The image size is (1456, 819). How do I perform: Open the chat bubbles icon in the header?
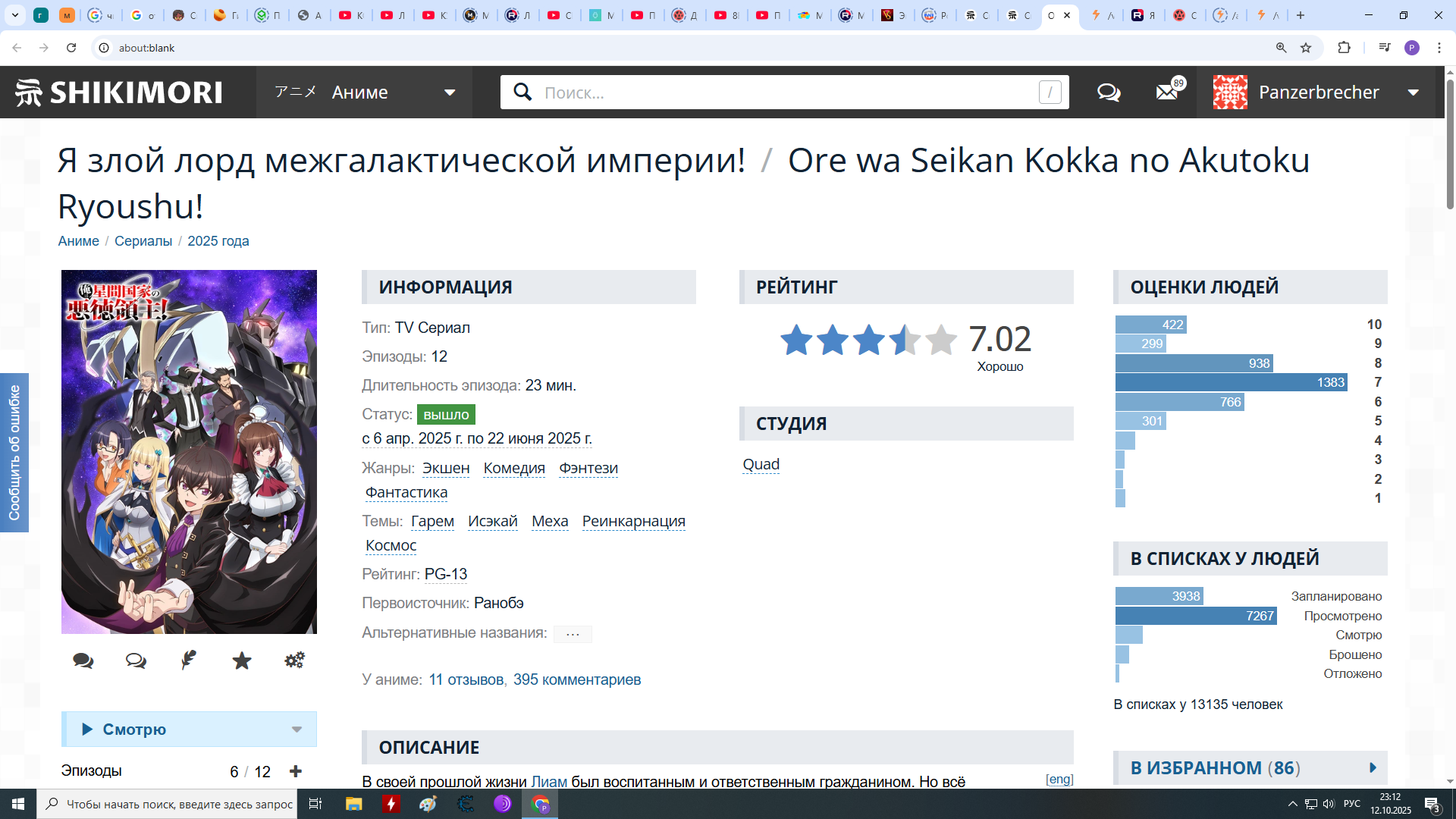(x=1109, y=93)
